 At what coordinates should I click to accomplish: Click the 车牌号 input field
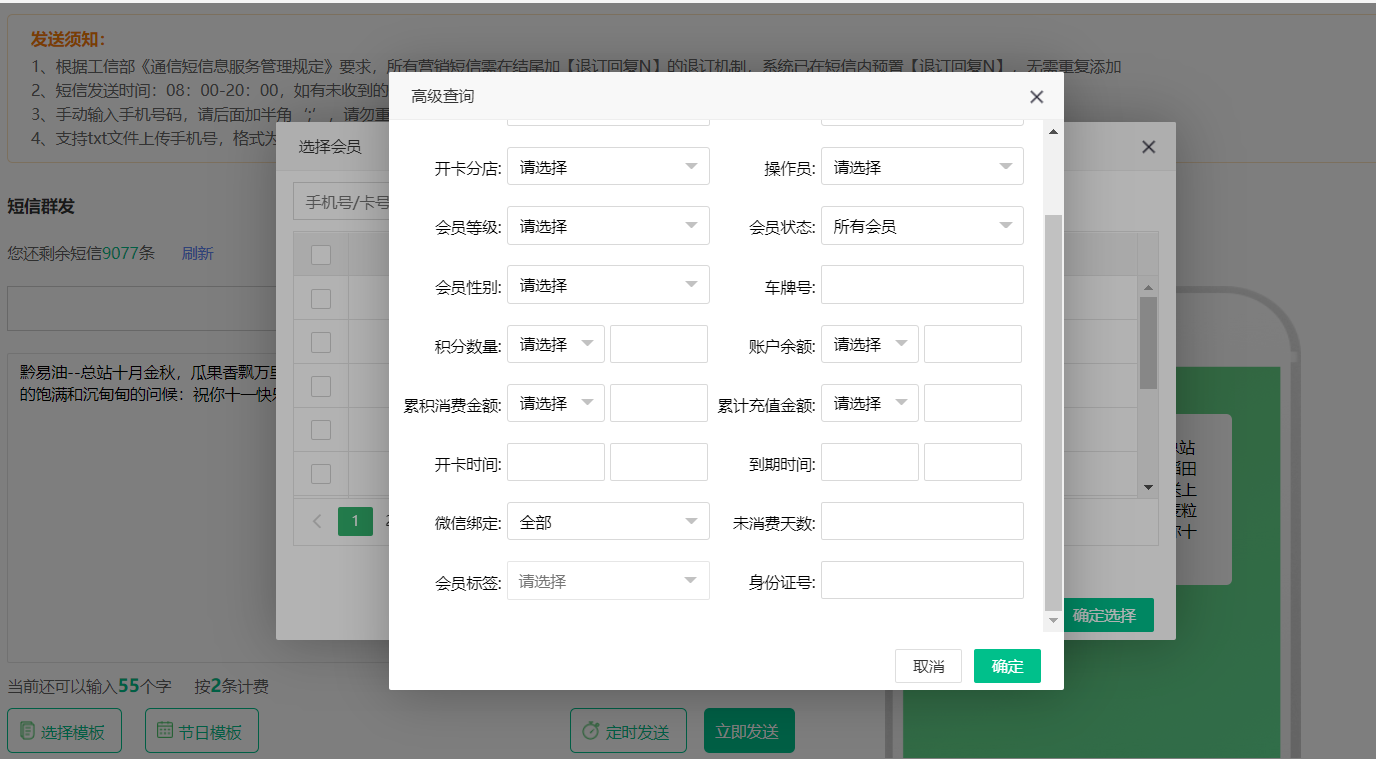(921, 284)
